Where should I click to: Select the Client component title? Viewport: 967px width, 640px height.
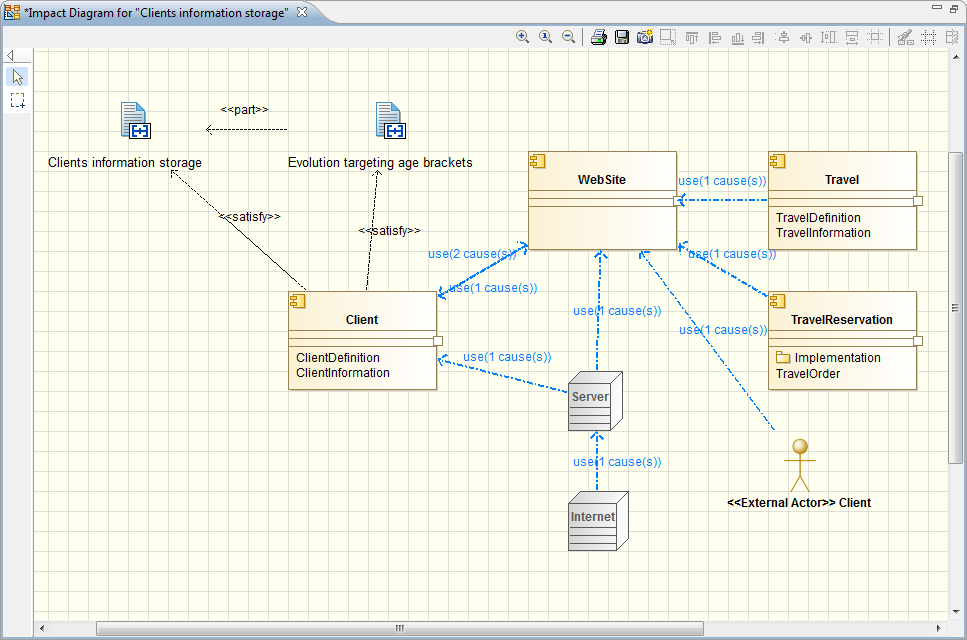[362, 320]
